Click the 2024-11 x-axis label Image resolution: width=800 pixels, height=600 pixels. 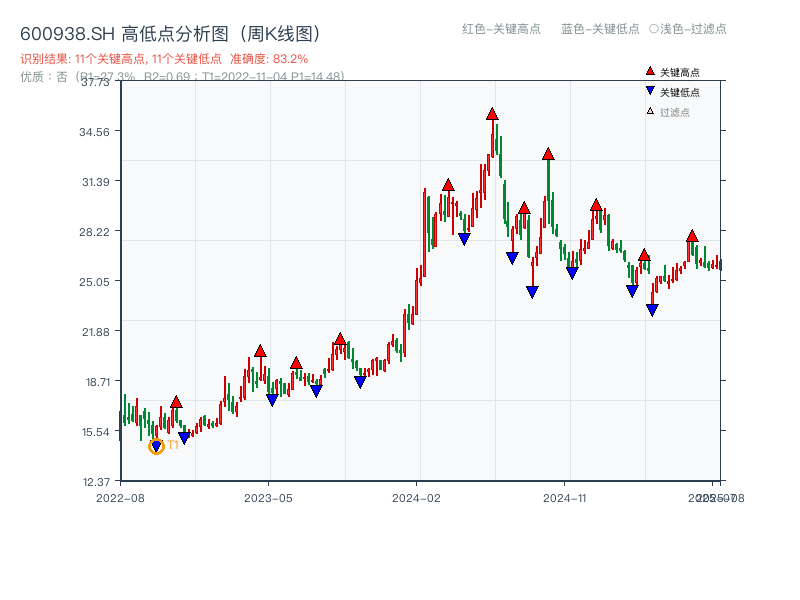[564, 498]
